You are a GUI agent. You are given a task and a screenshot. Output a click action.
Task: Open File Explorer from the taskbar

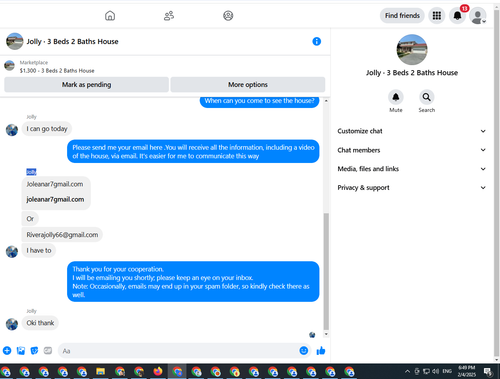100,371
